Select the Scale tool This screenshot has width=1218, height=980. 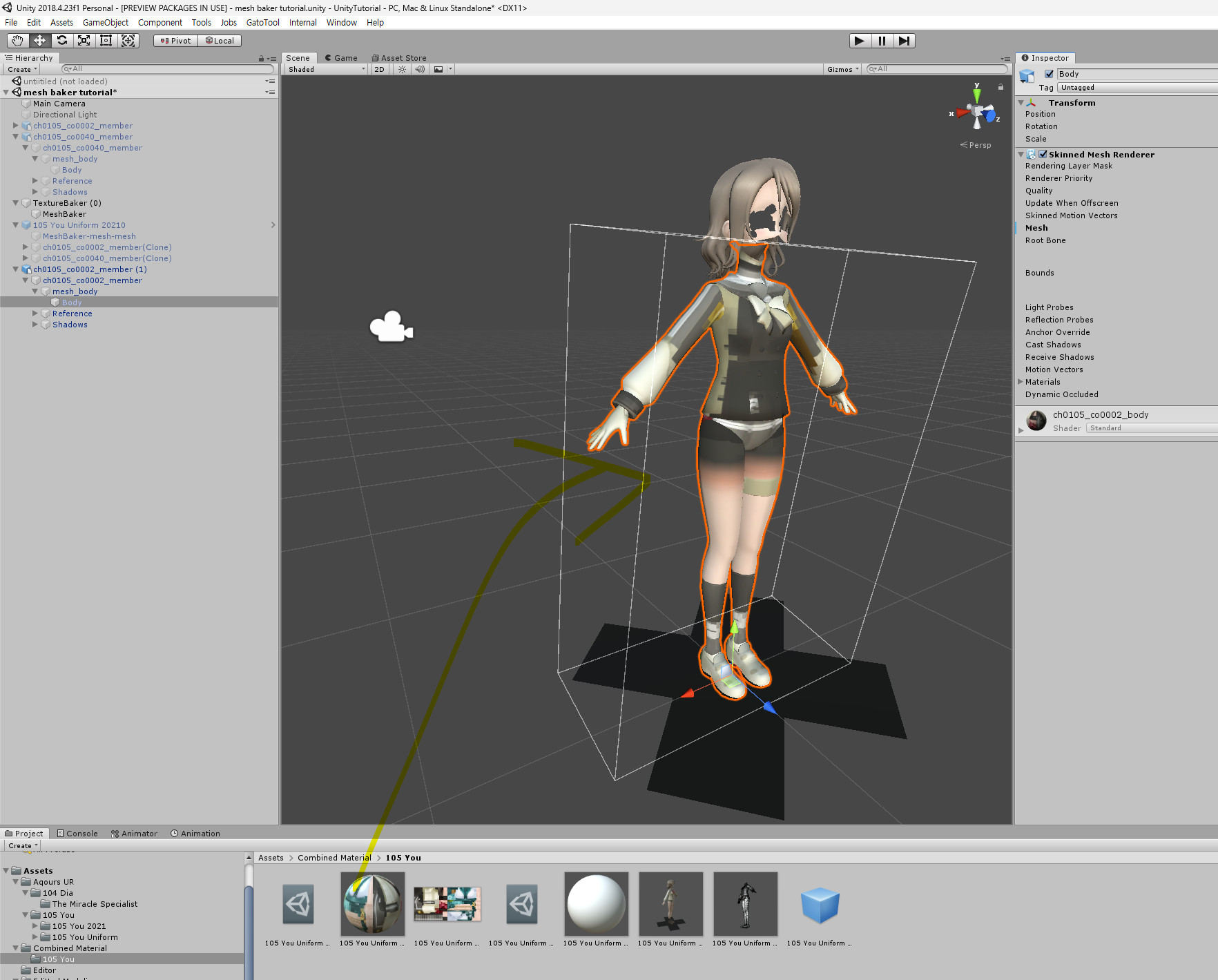point(84,41)
